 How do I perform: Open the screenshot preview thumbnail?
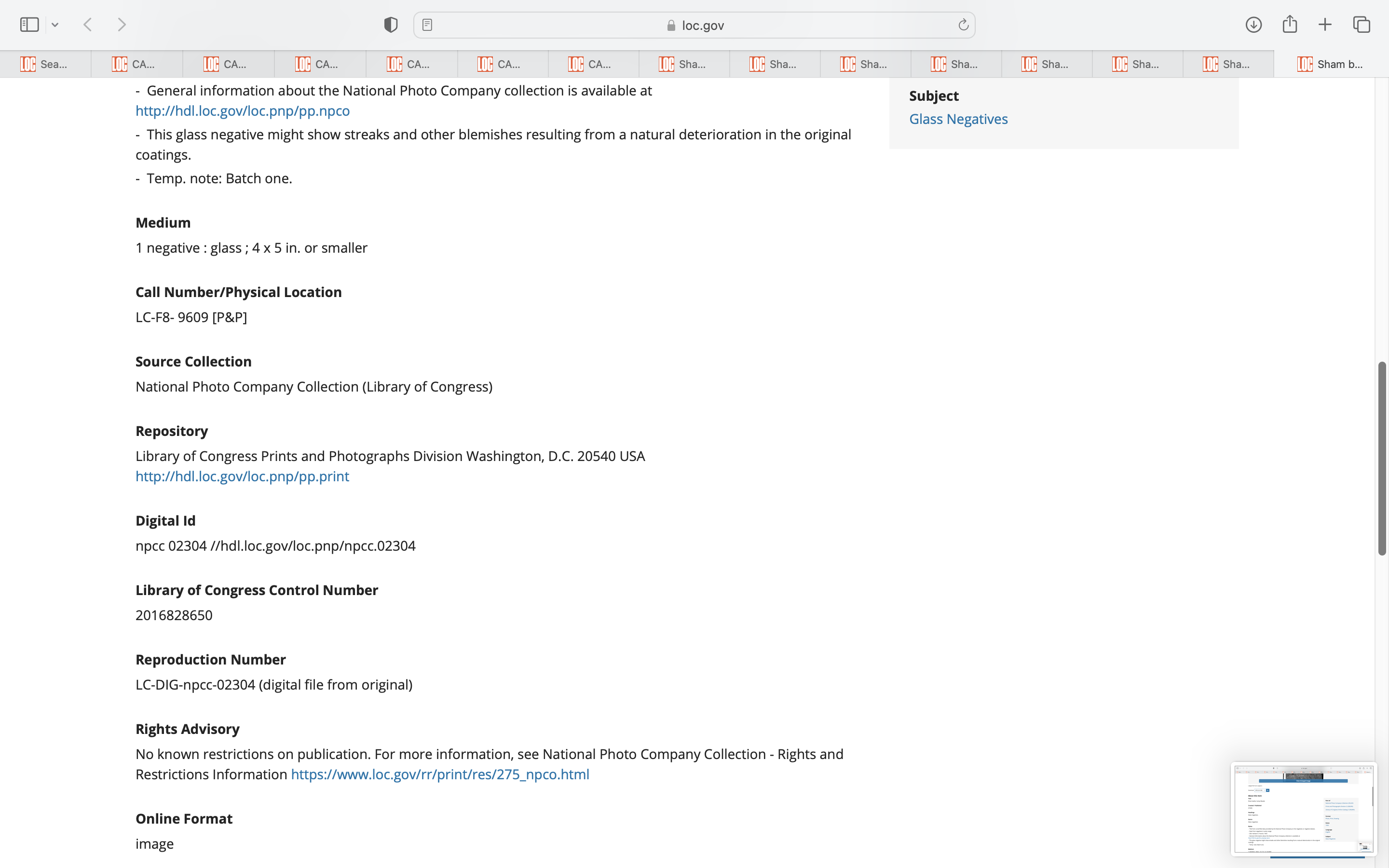point(1303,809)
